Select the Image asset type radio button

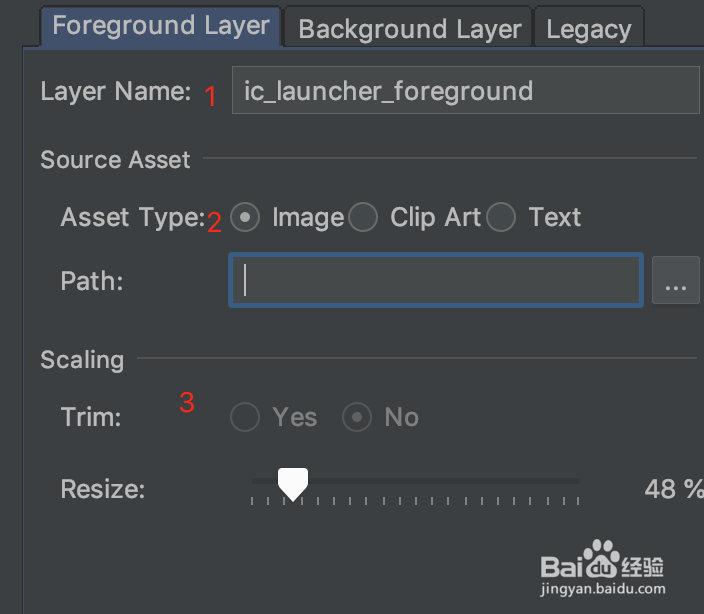[x=245, y=217]
